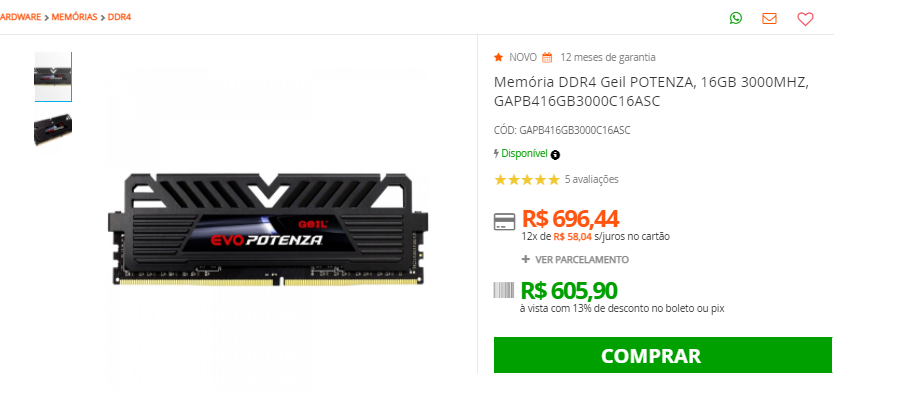
Task: Click the Disponível availability label
Action: tap(524, 154)
